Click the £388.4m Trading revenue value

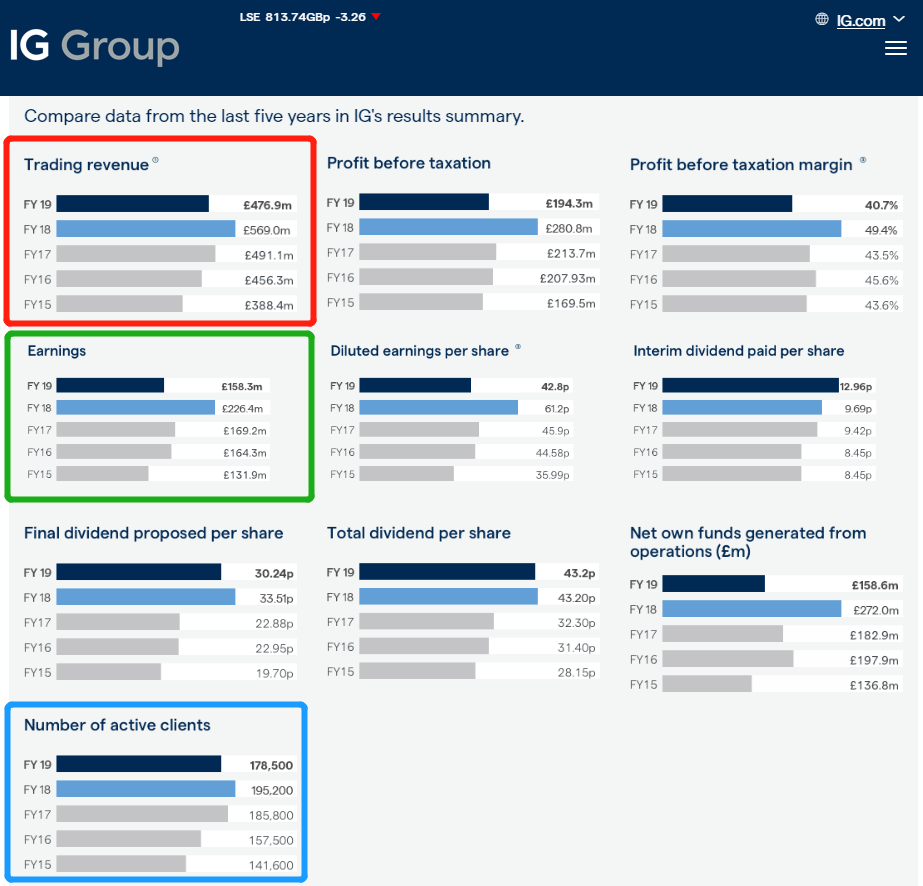click(269, 306)
